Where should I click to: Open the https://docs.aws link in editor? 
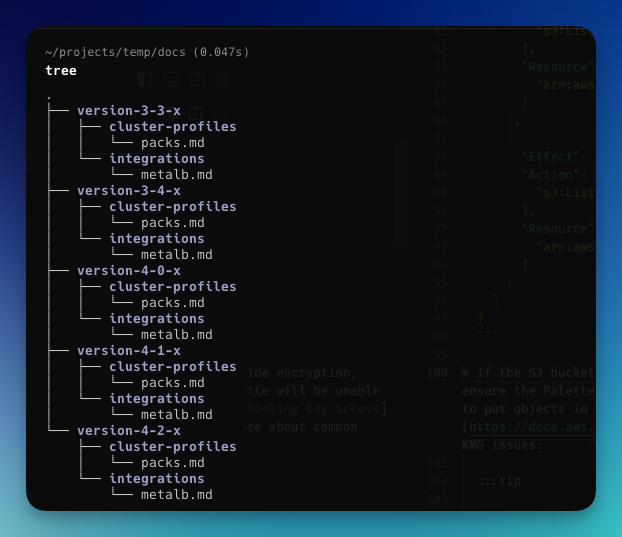pos(532,427)
